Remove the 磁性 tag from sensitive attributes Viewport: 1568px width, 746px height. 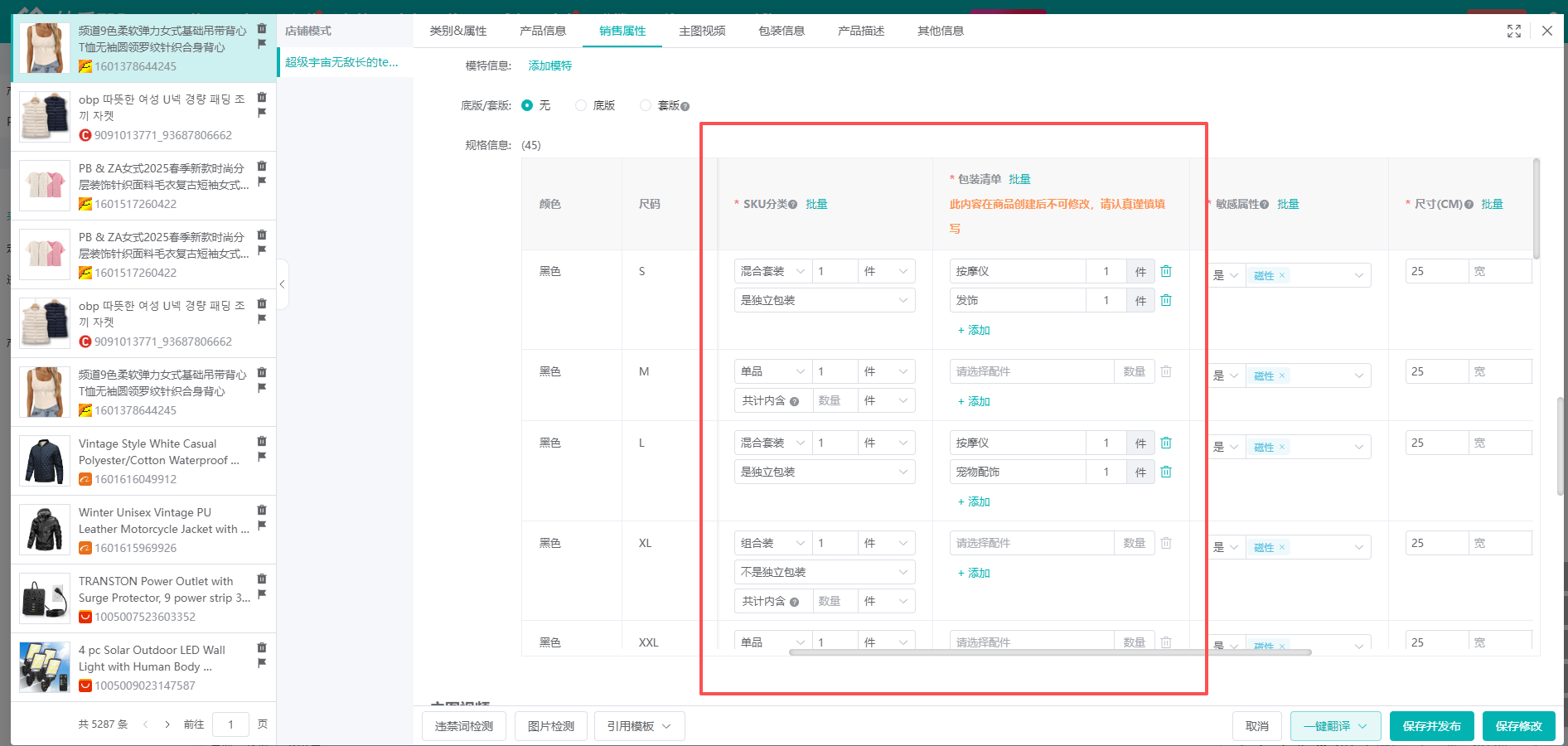click(1283, 275)
